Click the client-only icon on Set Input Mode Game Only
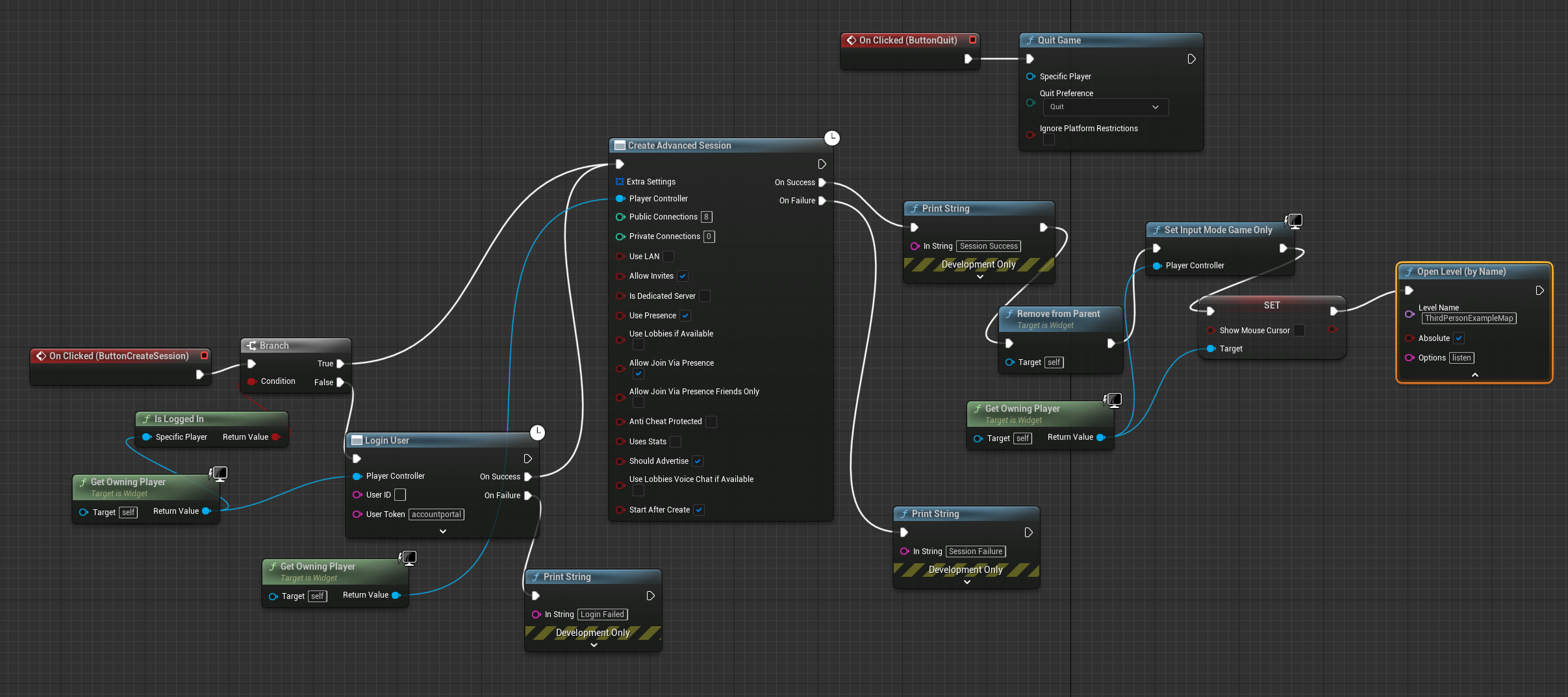This screenshot has width=1568, height=697. (1294, 221)
